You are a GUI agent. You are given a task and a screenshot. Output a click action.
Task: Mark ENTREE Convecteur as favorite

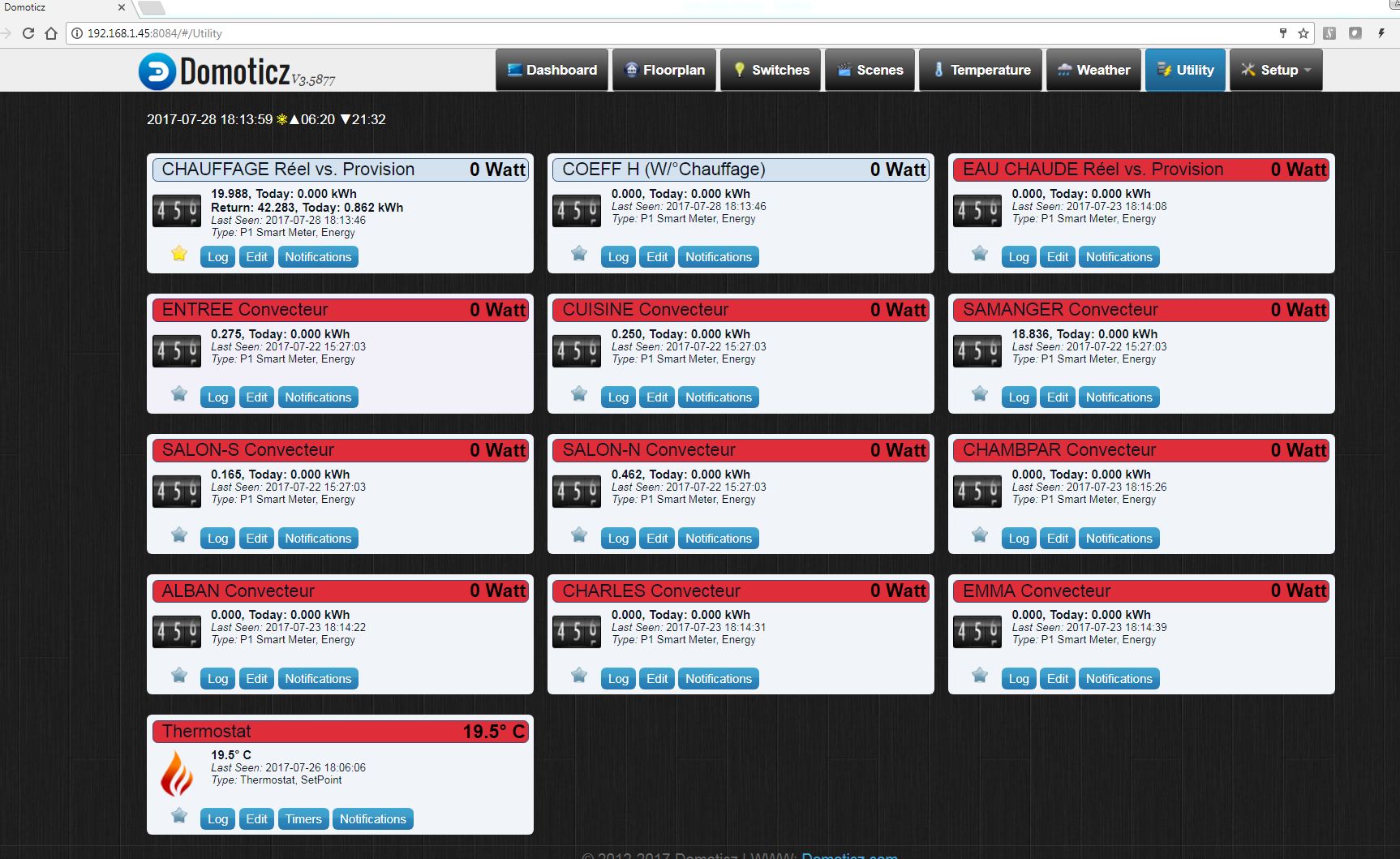(179, 395)
